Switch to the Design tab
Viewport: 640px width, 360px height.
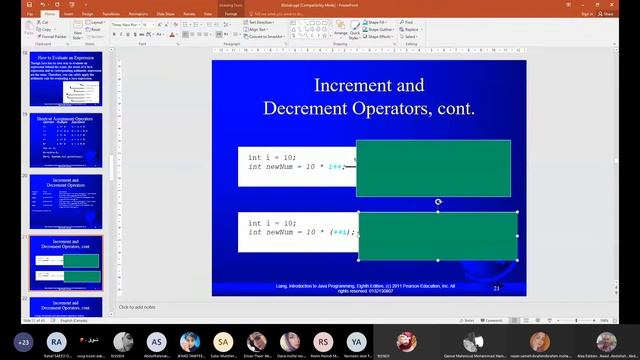click(87, 14)
